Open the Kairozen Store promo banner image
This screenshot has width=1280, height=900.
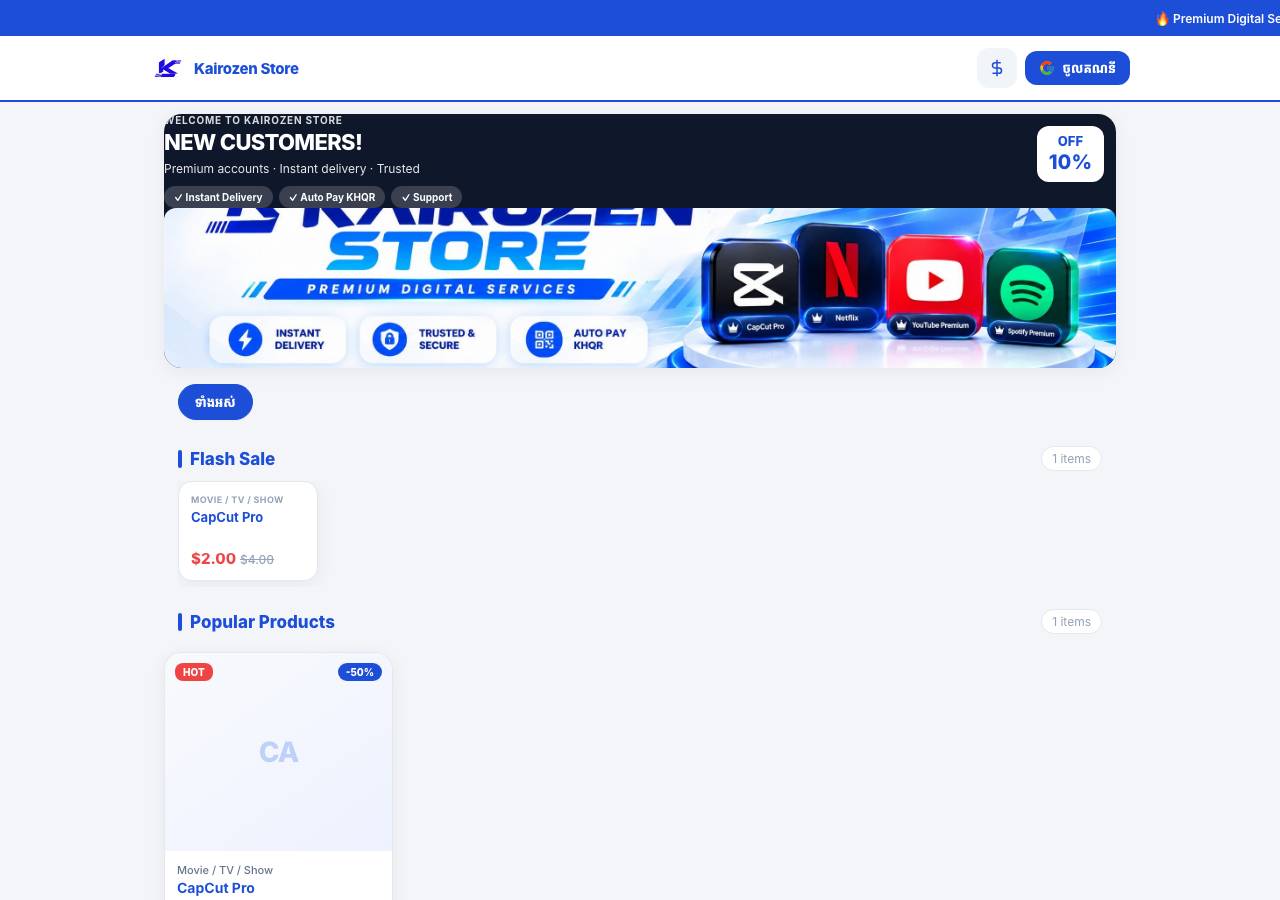coord(640,288)
